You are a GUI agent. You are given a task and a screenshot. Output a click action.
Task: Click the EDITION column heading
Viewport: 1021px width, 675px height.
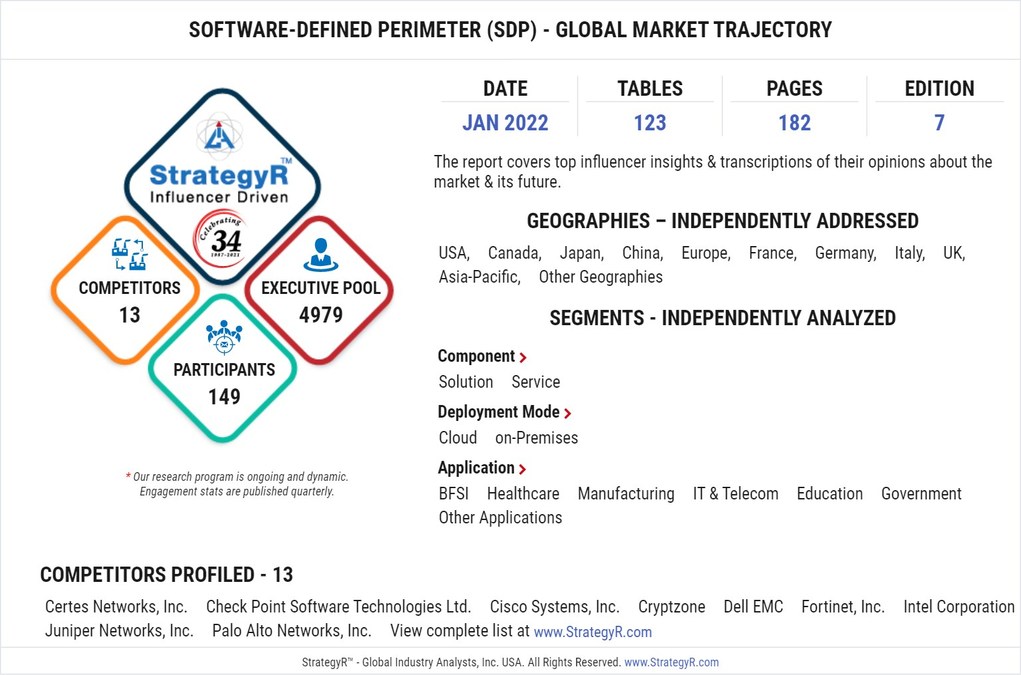click(939, 89)
